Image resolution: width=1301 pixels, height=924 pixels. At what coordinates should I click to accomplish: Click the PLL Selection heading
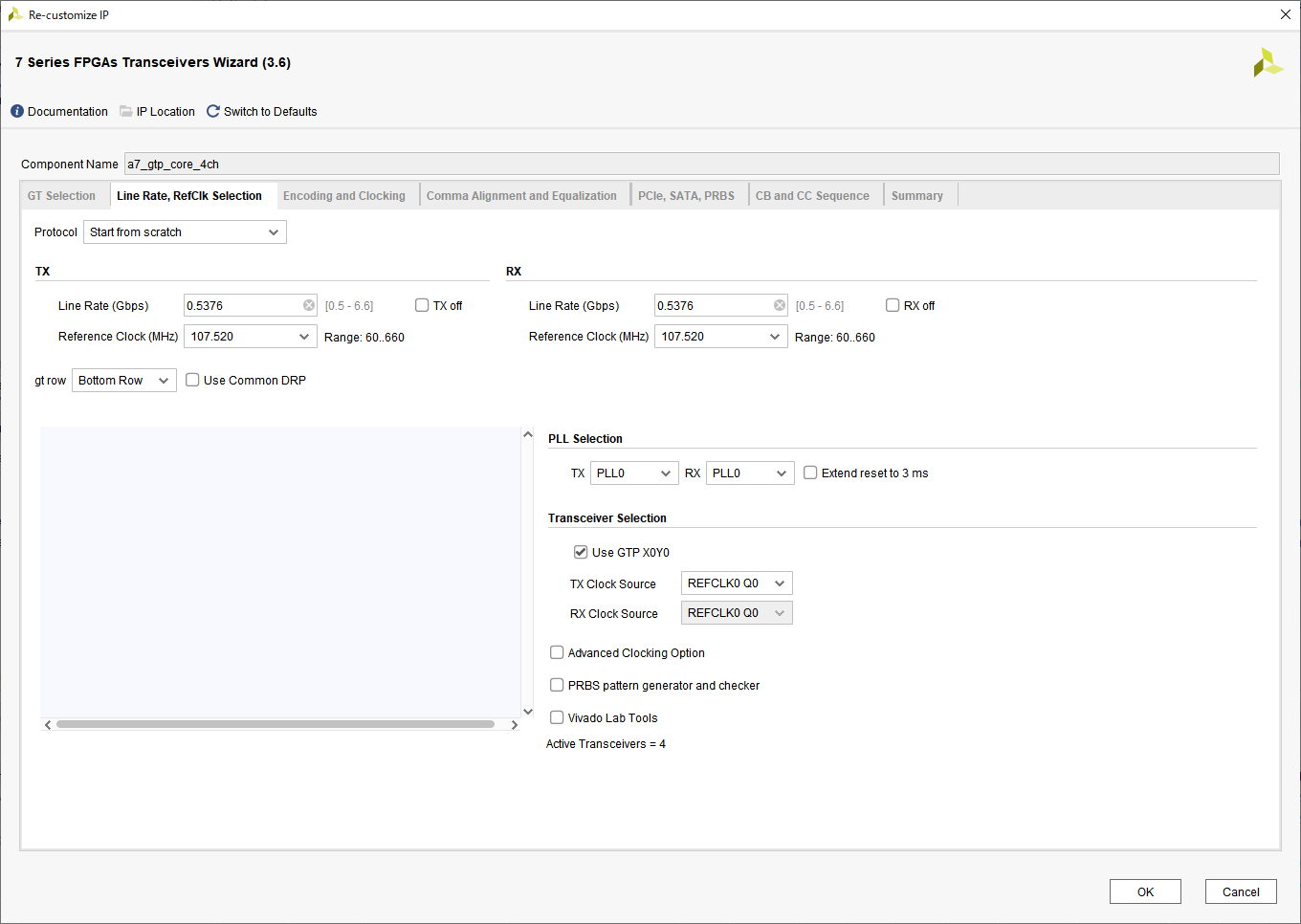click(x=585, y=439)
